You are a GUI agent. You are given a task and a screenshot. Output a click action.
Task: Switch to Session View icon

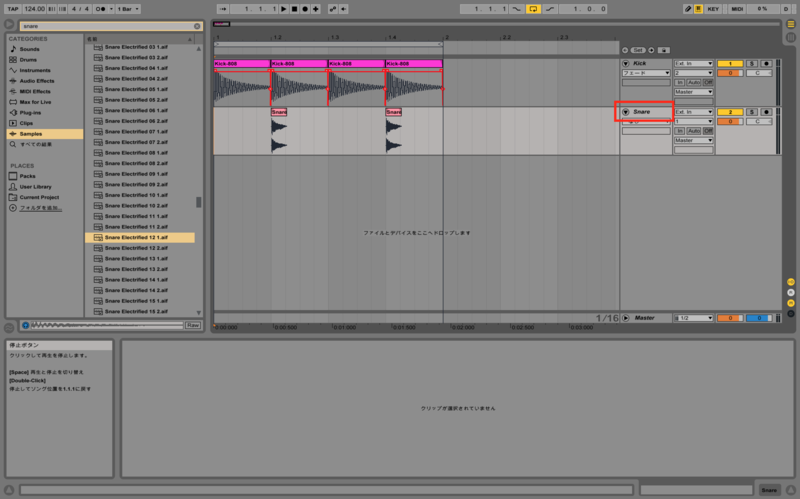click(x=790, y=37)
